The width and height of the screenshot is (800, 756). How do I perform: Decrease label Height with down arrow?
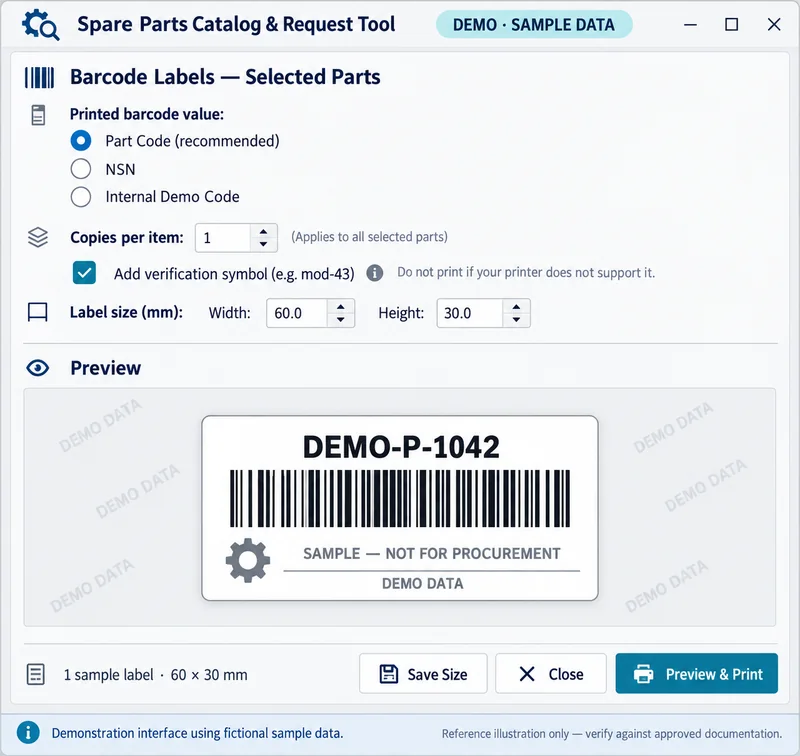[x=516, y=319]
